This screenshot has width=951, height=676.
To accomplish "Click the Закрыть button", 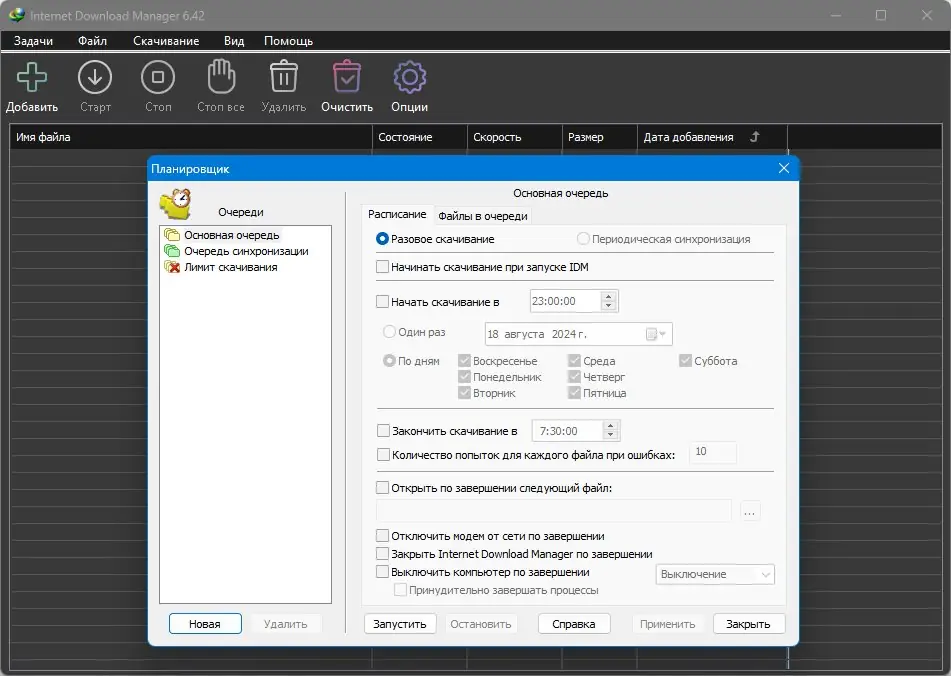I will tap(748, 624).
